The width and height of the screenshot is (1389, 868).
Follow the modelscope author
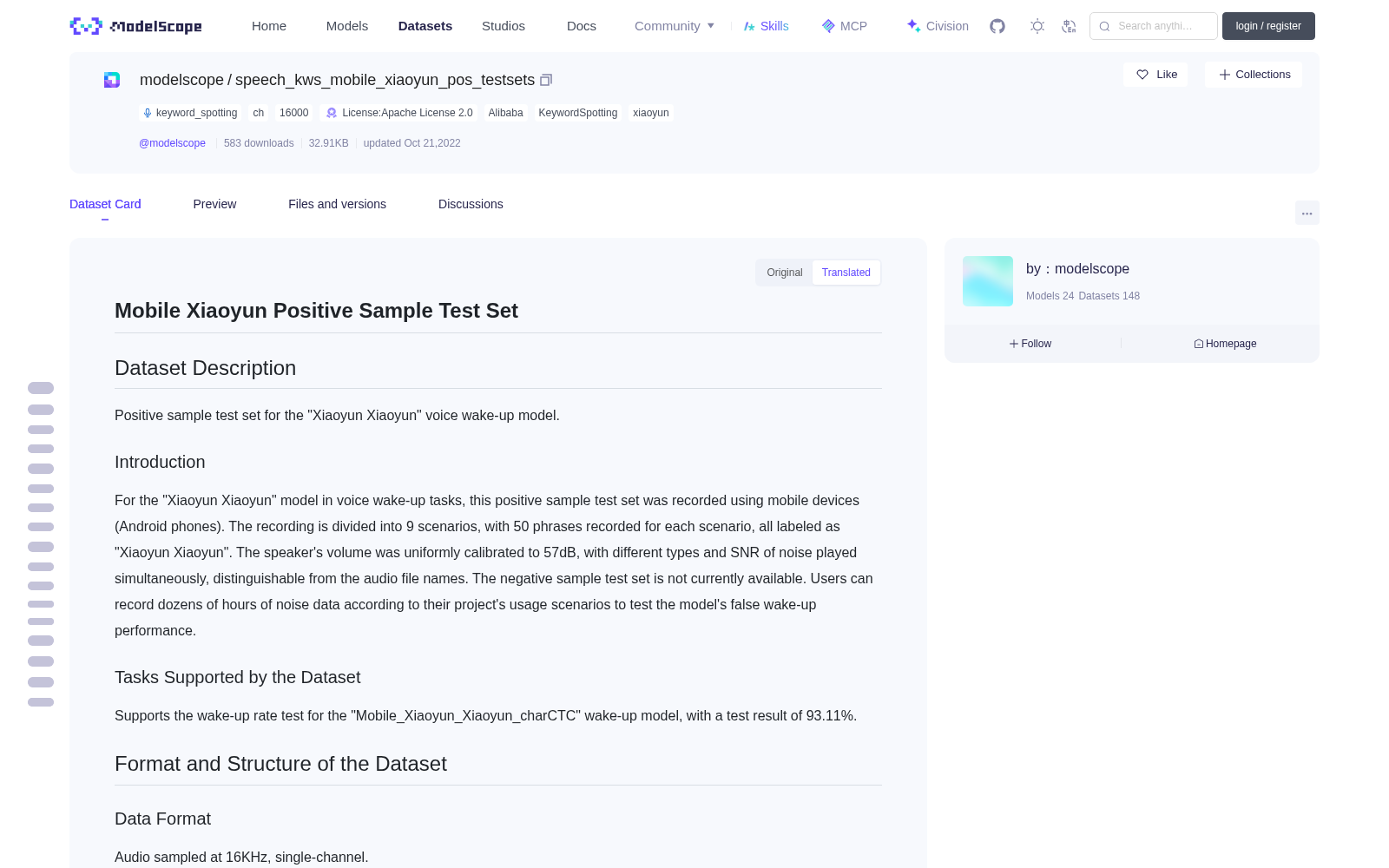[x=1030, y=344]
